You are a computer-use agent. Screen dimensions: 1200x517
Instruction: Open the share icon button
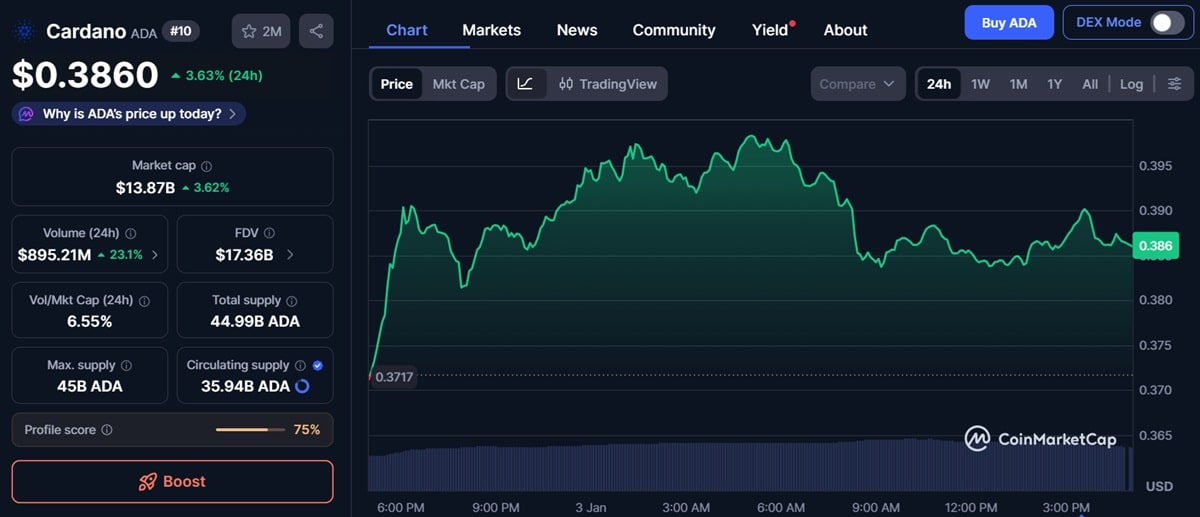click(316, 31)
